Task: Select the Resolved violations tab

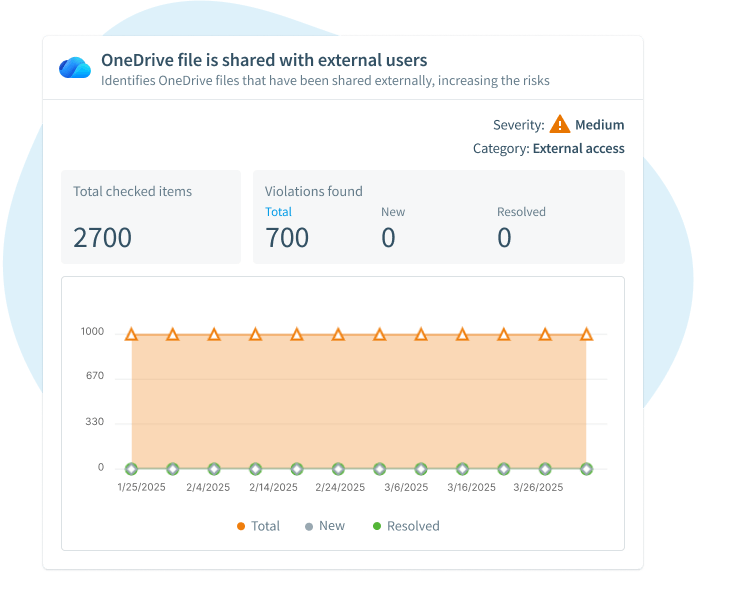Action: tap(521, 212)
